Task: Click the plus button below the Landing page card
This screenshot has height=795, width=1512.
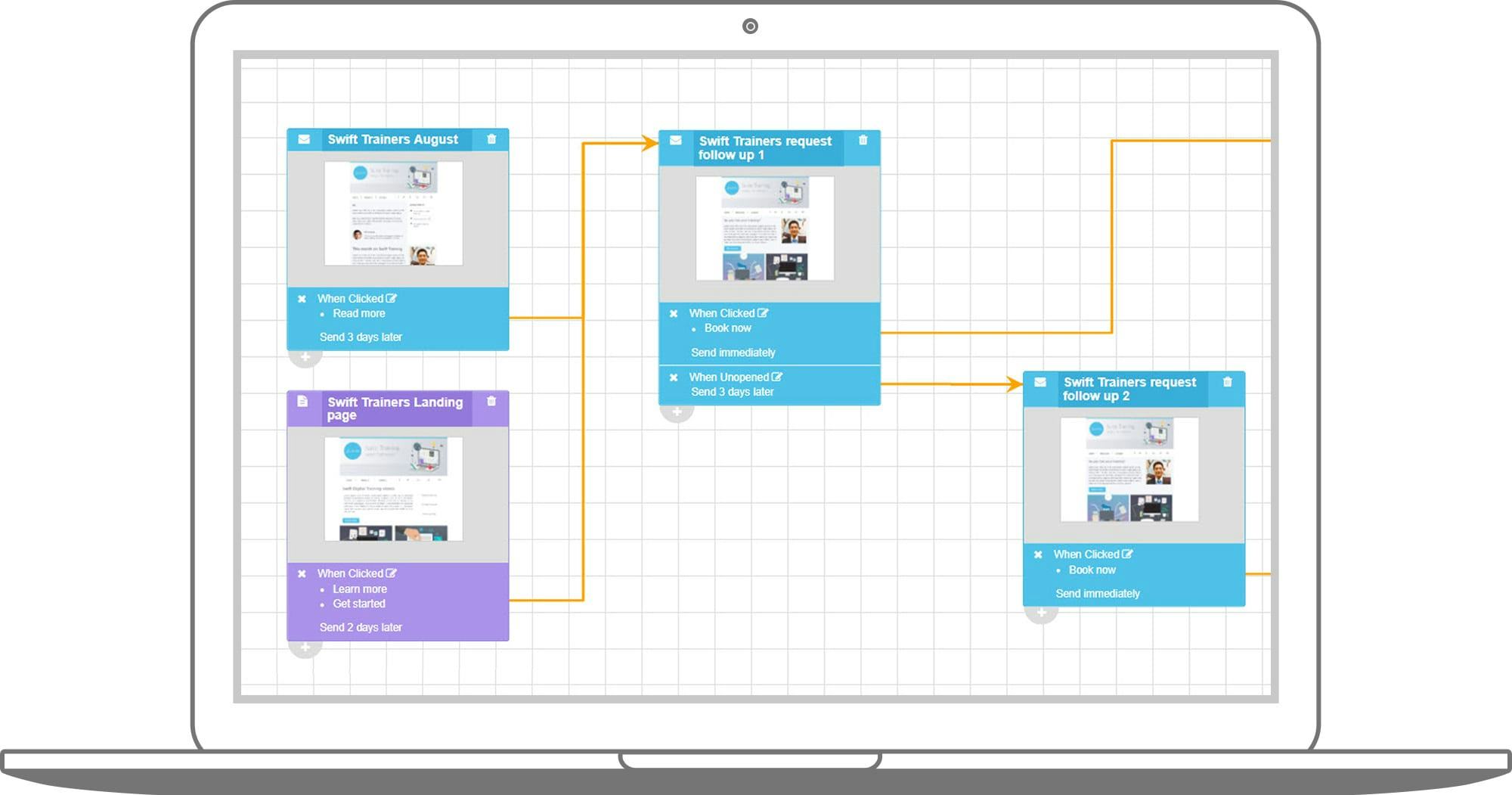Action: click(305, 647)
